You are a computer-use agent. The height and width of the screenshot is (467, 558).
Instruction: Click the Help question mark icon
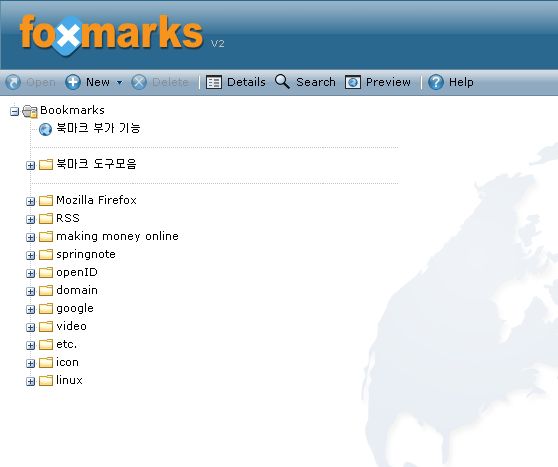436,82
